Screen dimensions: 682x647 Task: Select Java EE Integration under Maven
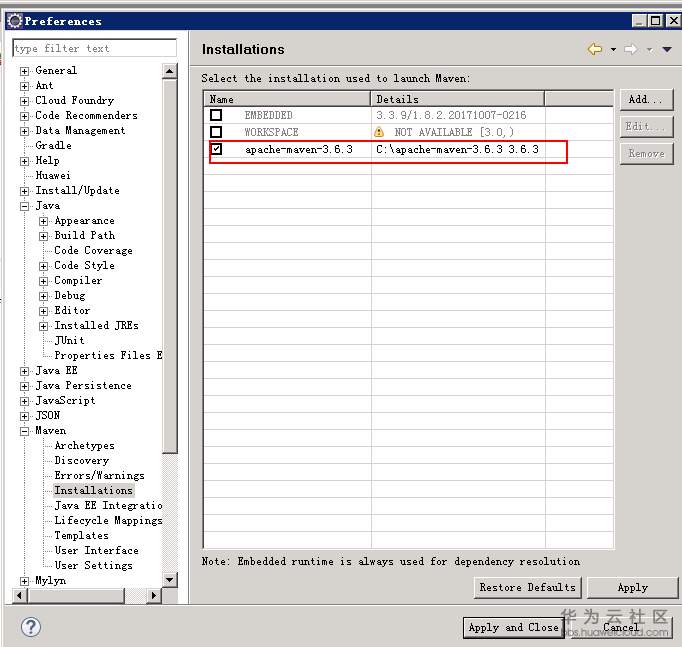(x=108, y=505)
